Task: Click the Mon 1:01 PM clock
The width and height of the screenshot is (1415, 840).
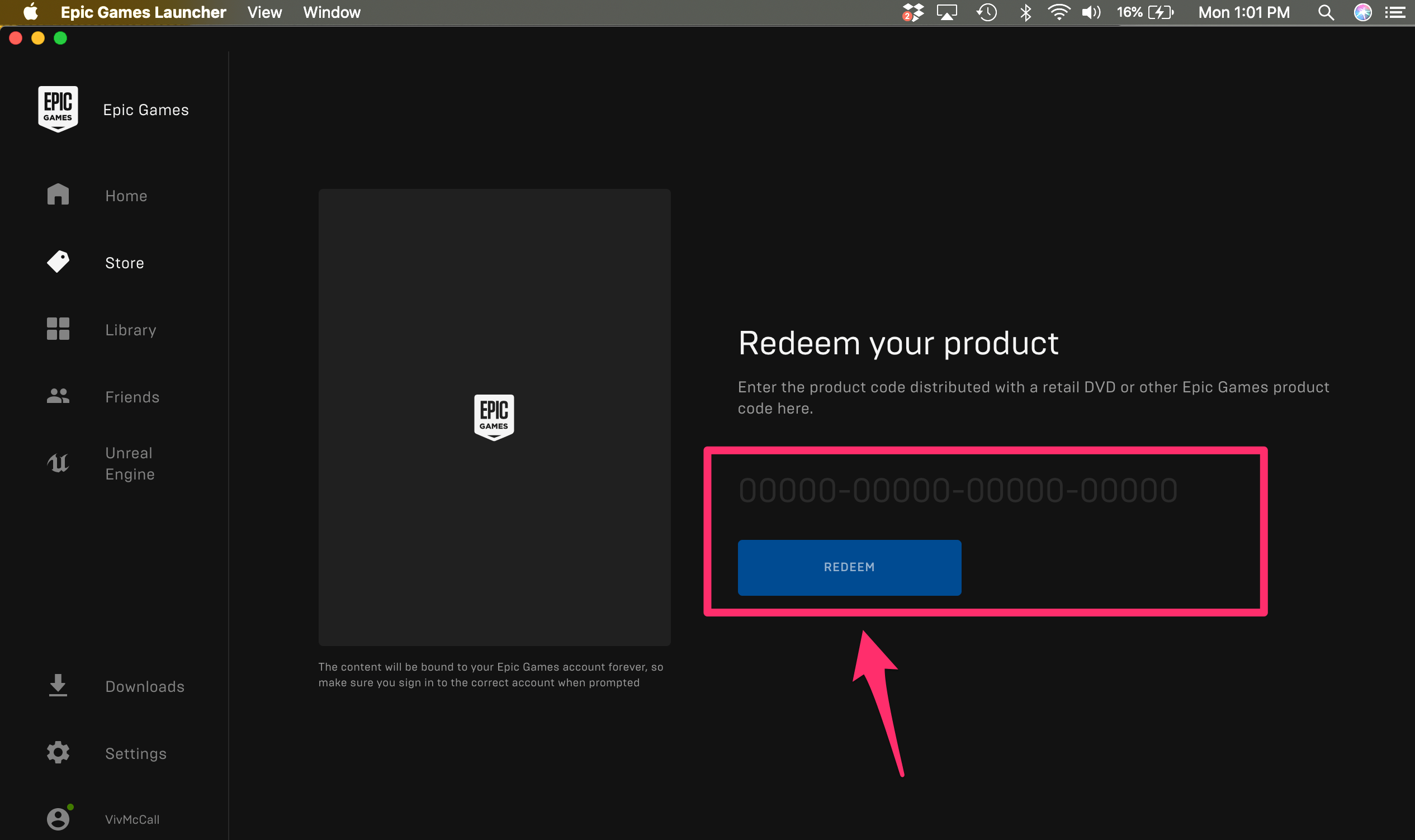Action: pyautogui.click(x=1244, y=12)
